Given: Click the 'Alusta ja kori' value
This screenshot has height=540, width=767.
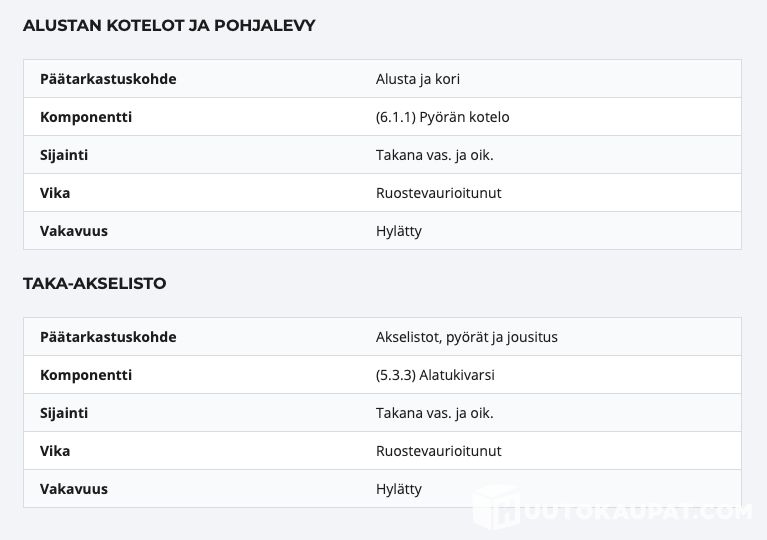Looking at the screenshot, I should coord(418,79).
